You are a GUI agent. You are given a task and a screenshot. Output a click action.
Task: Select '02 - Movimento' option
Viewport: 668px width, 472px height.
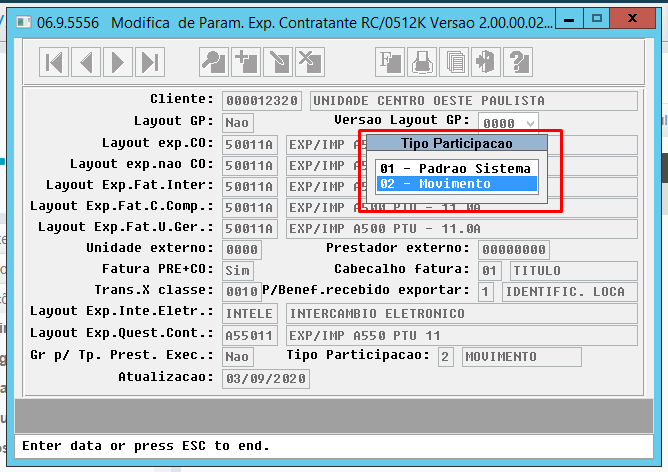point(457,184)
